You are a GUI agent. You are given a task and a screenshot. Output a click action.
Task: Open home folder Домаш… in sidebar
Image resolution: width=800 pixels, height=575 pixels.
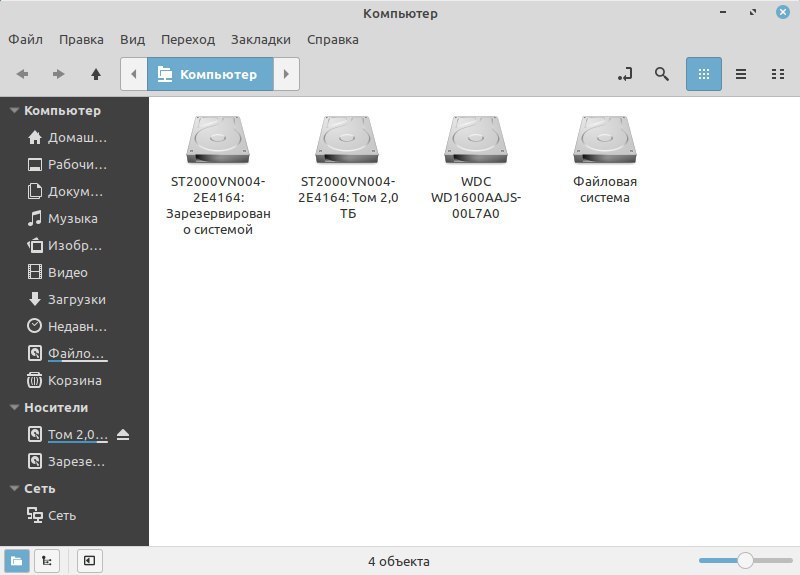click(74, 138)
